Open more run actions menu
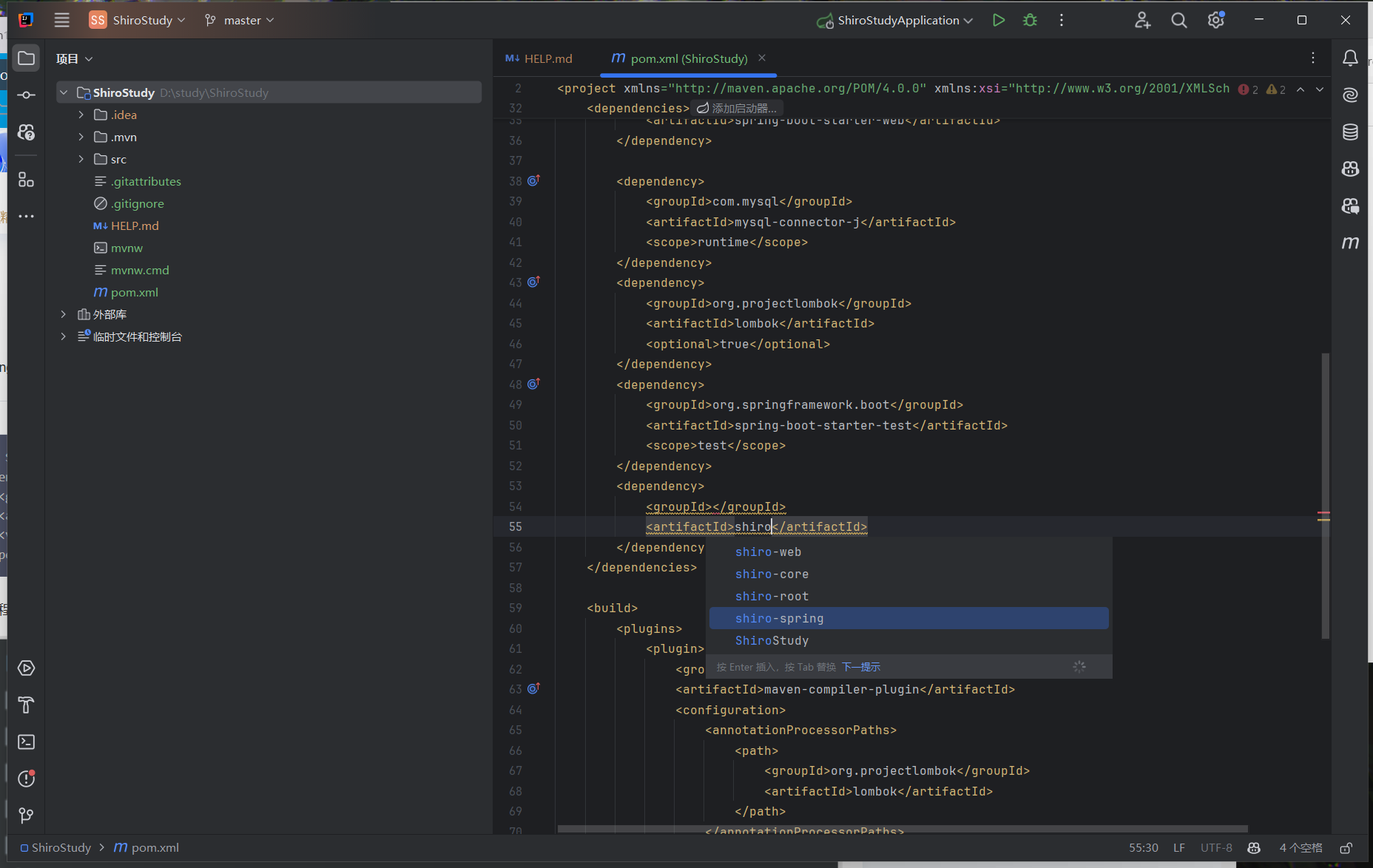Viewport: 1373px width, 868px height. [x=1062, y=20]
